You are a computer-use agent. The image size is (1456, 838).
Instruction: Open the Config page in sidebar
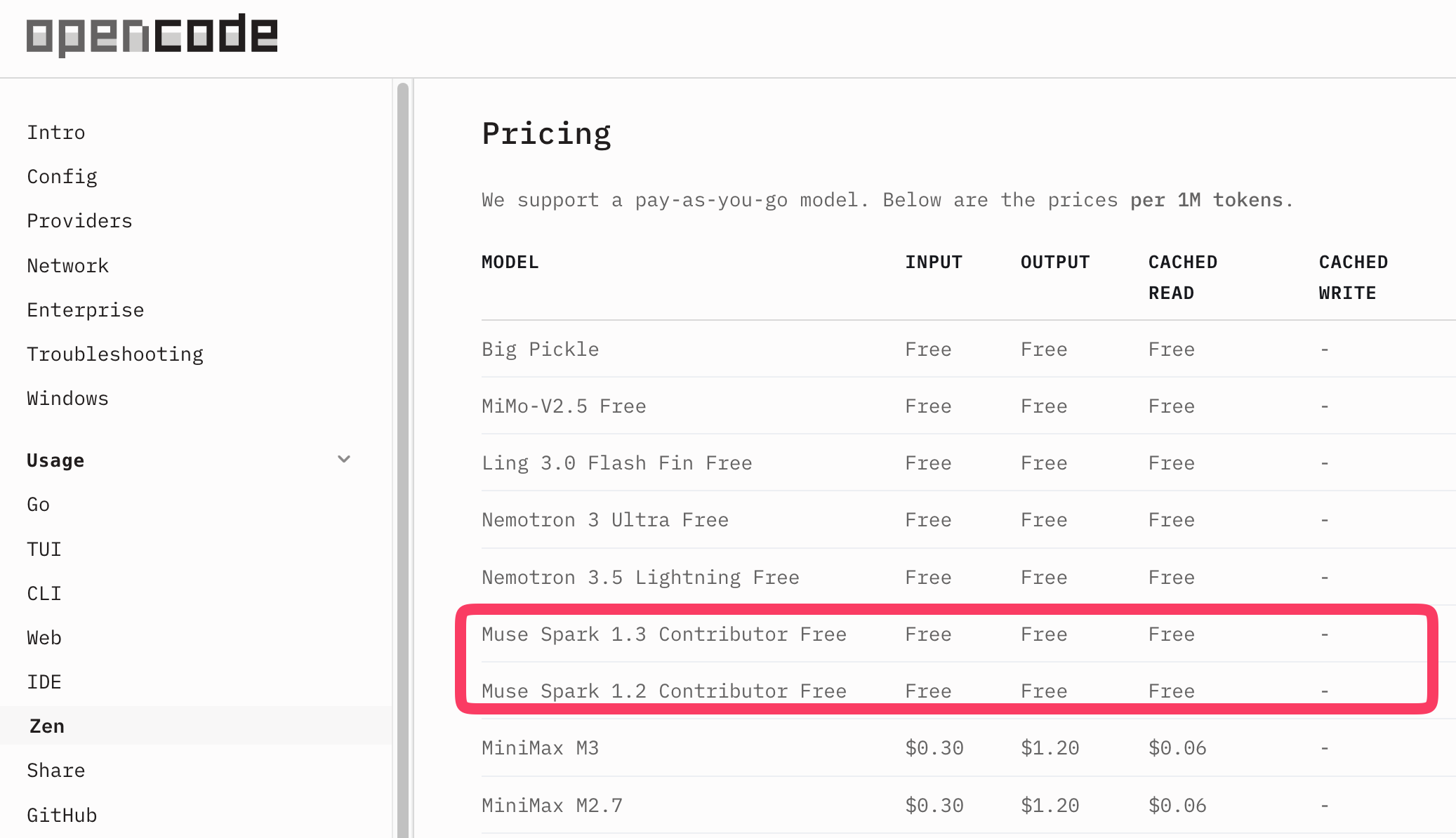[62, 177]
